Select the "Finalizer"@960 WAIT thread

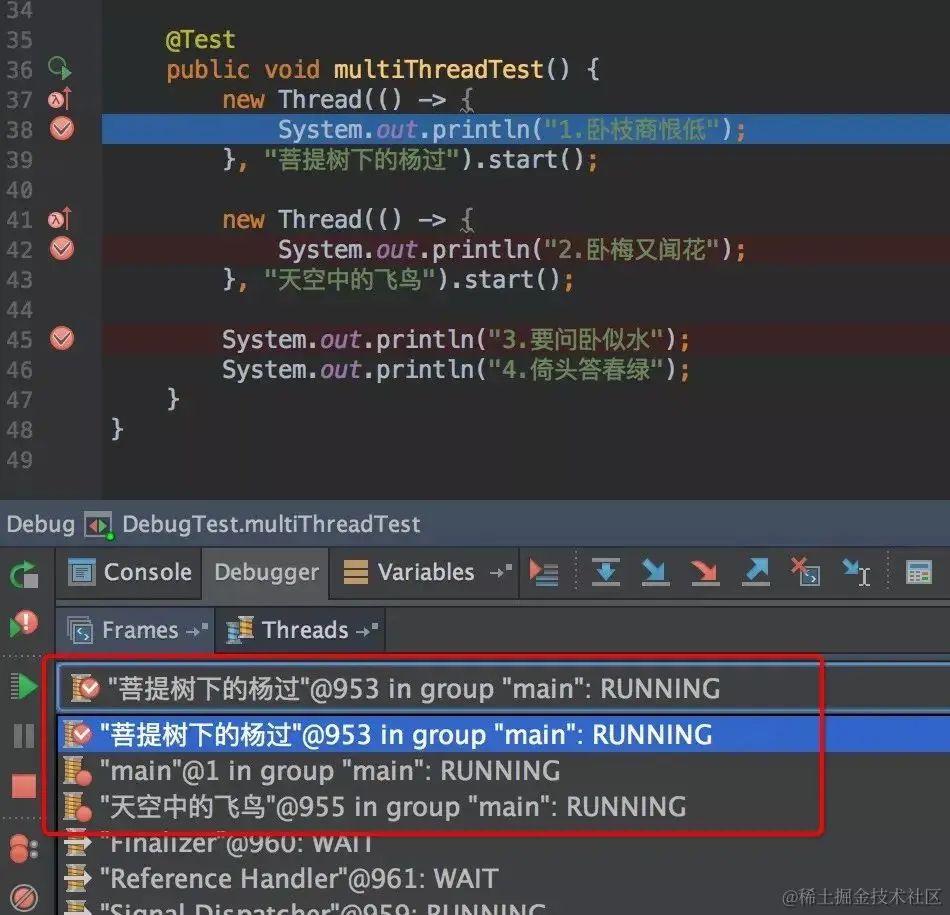click(504, 843)
